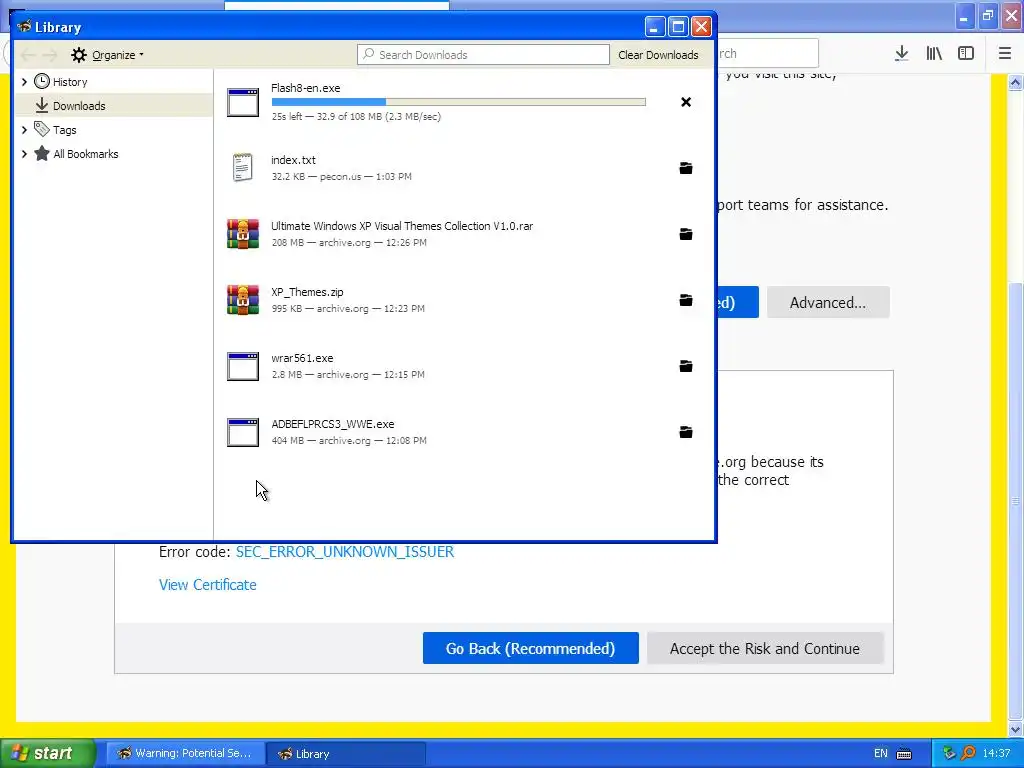Open containing folder for index.txt
This screenshot has height=768, width=1024.
tap(686, 168)
